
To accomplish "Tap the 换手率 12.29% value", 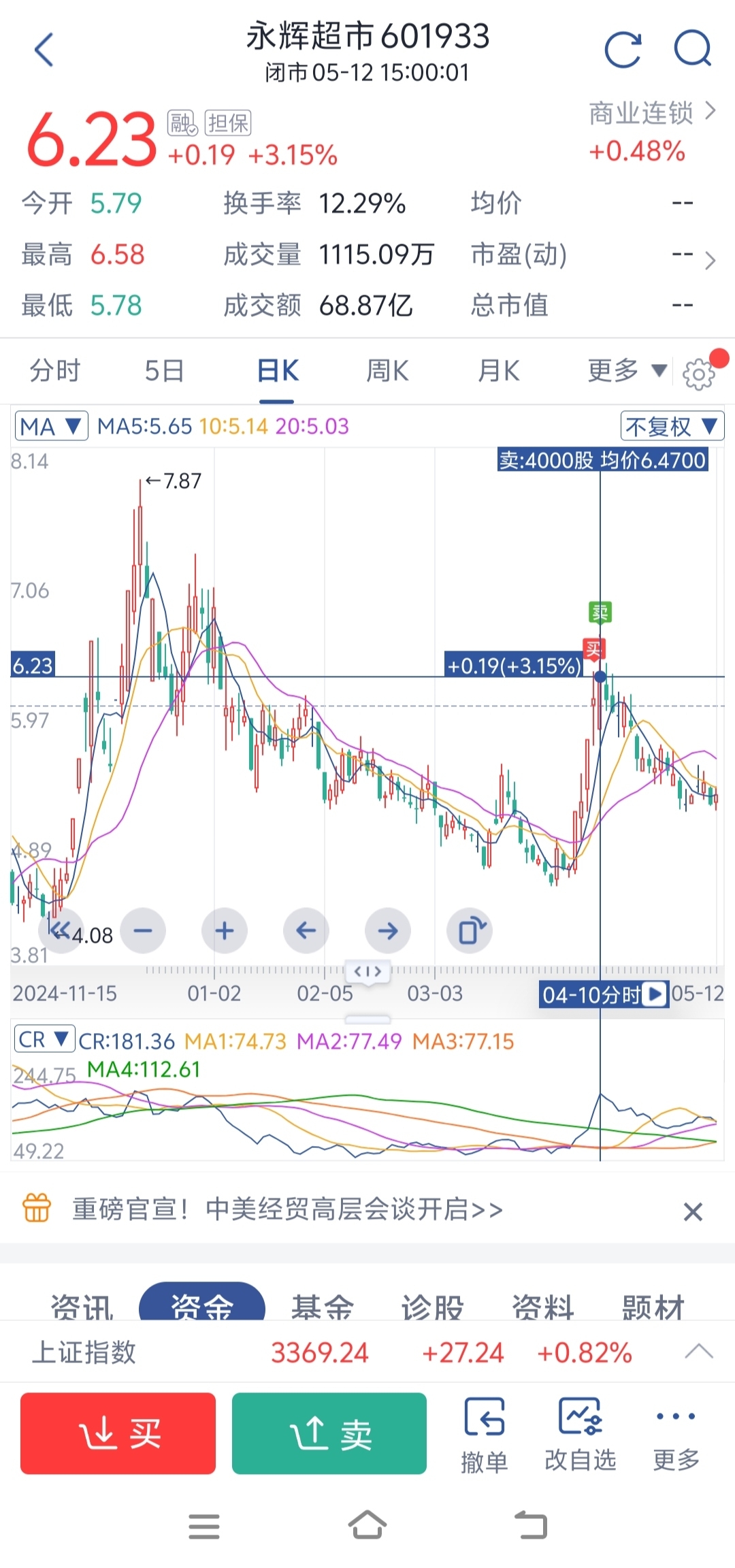I will pos(362,203).
